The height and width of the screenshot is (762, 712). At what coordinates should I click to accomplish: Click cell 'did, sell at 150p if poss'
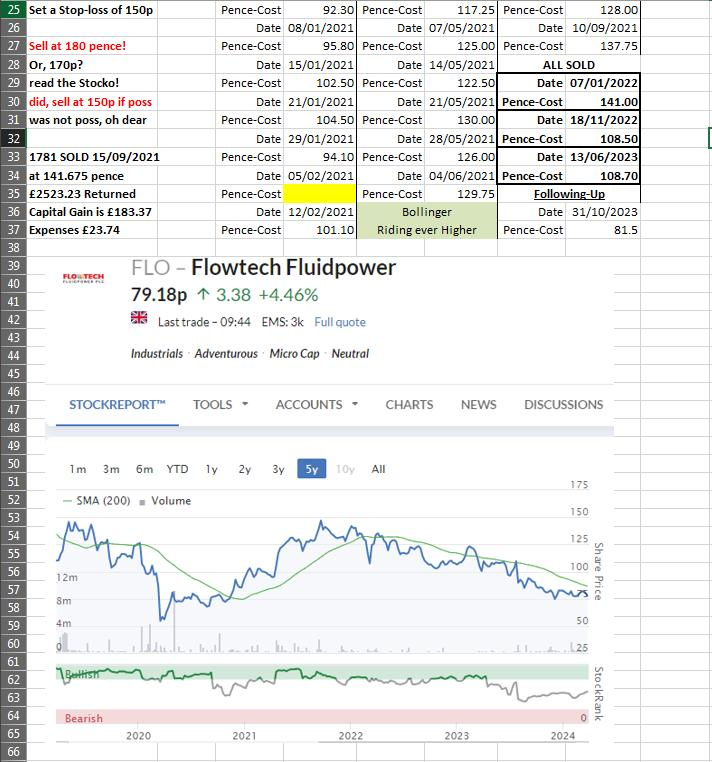tap(92, 102)
